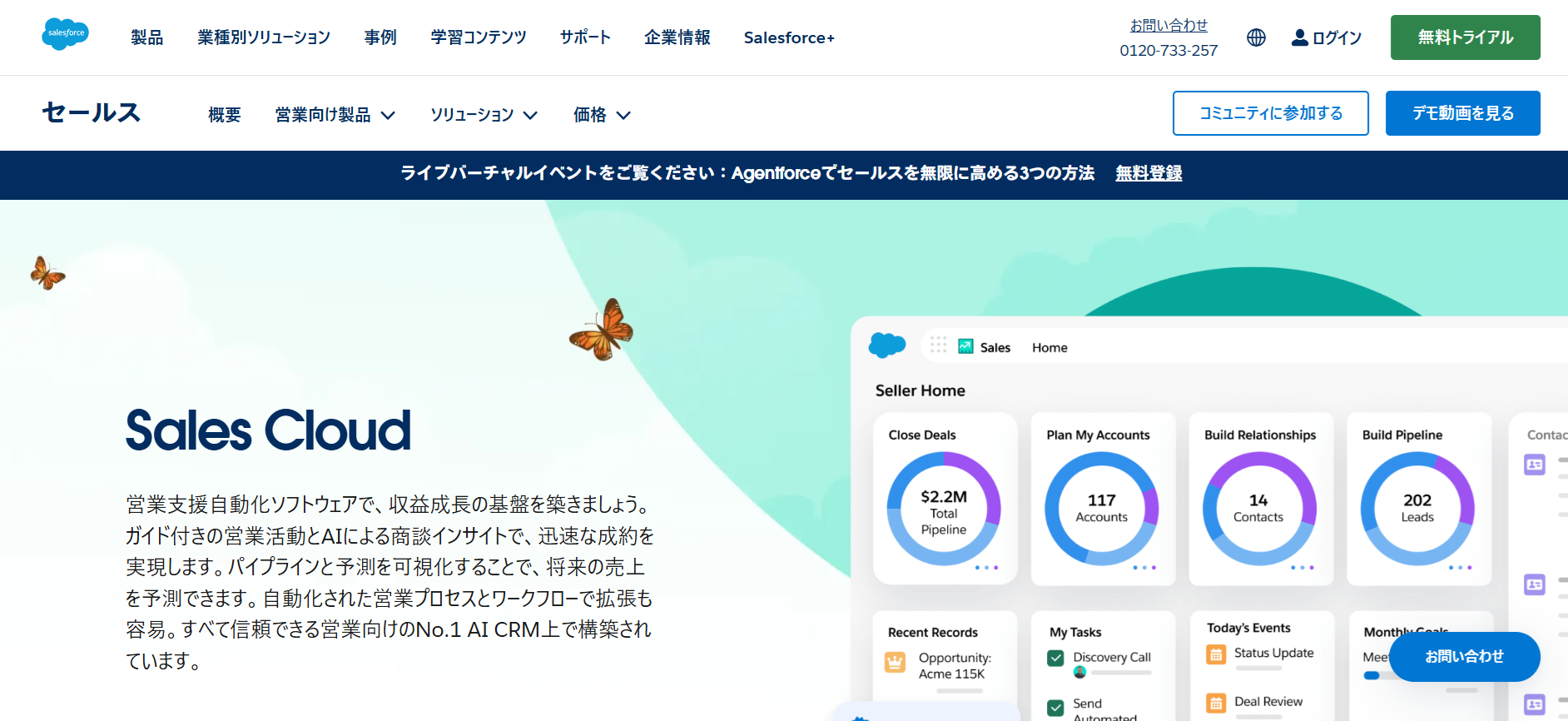Go to the 概要 tab
The width and height of the screenshot is (1568, 721).
point(225,115)
